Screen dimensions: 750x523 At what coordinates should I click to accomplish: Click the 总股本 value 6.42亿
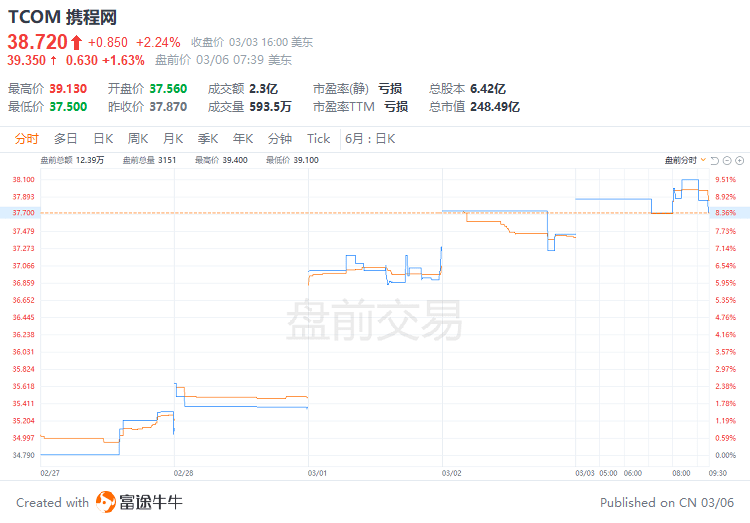point(488,89)
